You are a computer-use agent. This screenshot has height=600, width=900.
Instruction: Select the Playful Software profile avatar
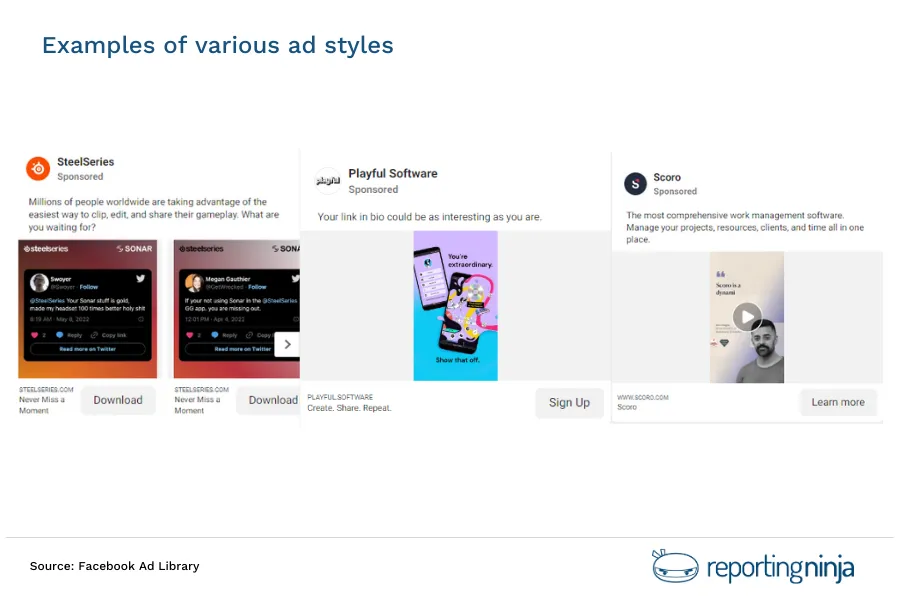pos(328,178)
